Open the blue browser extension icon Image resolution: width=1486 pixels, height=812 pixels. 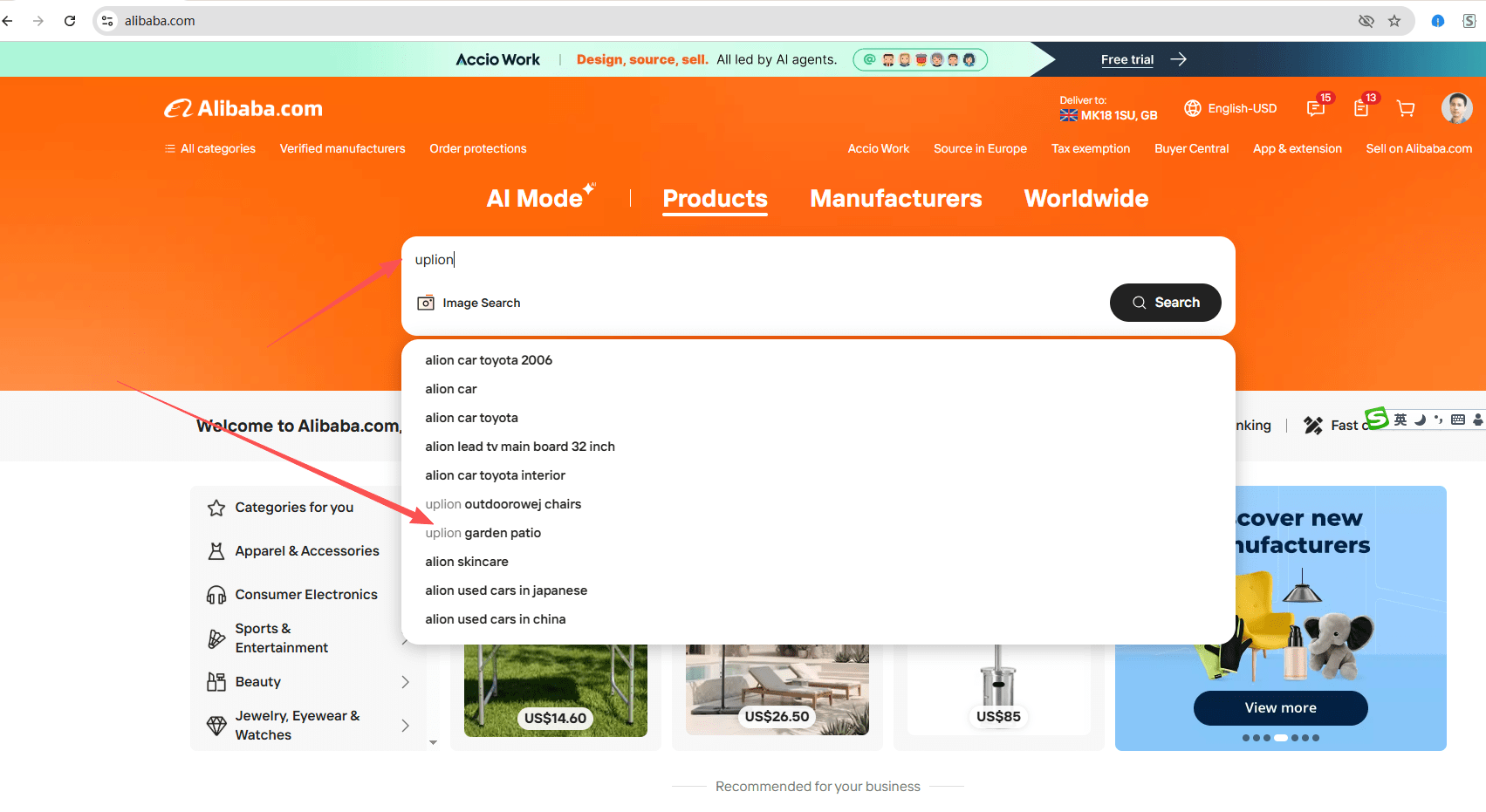1438,21
